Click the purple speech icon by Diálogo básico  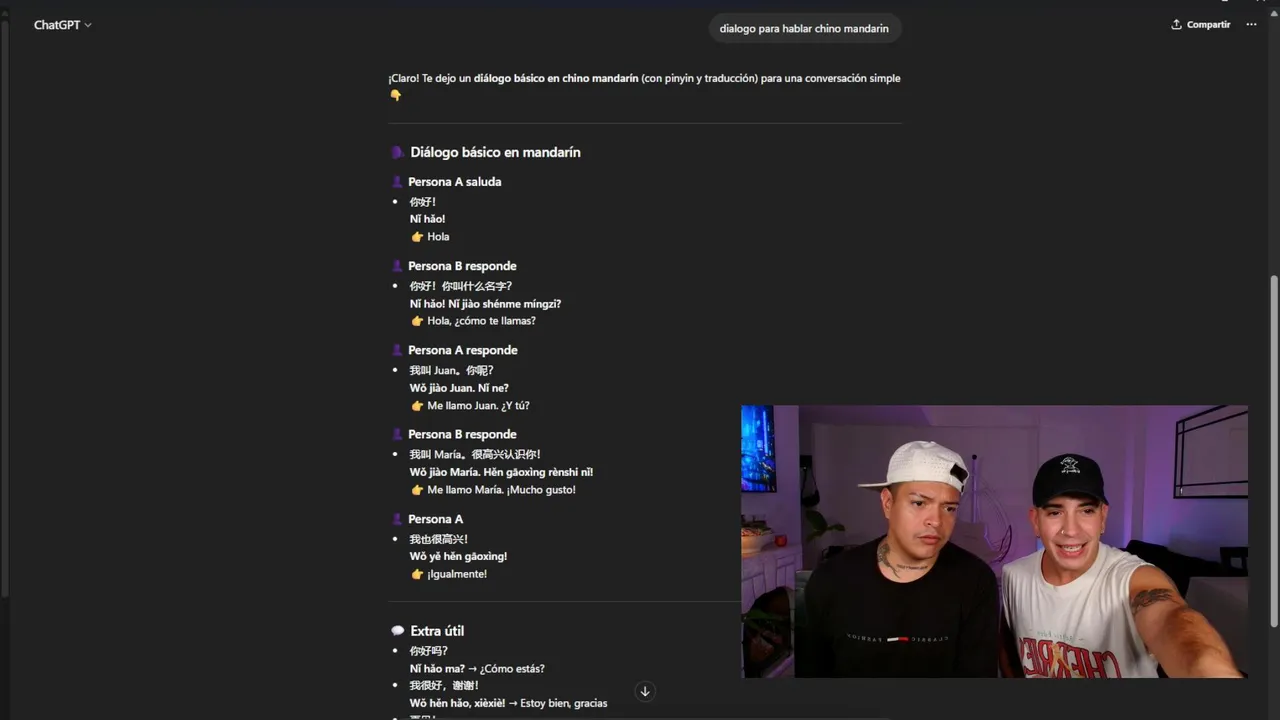point(397,153)
